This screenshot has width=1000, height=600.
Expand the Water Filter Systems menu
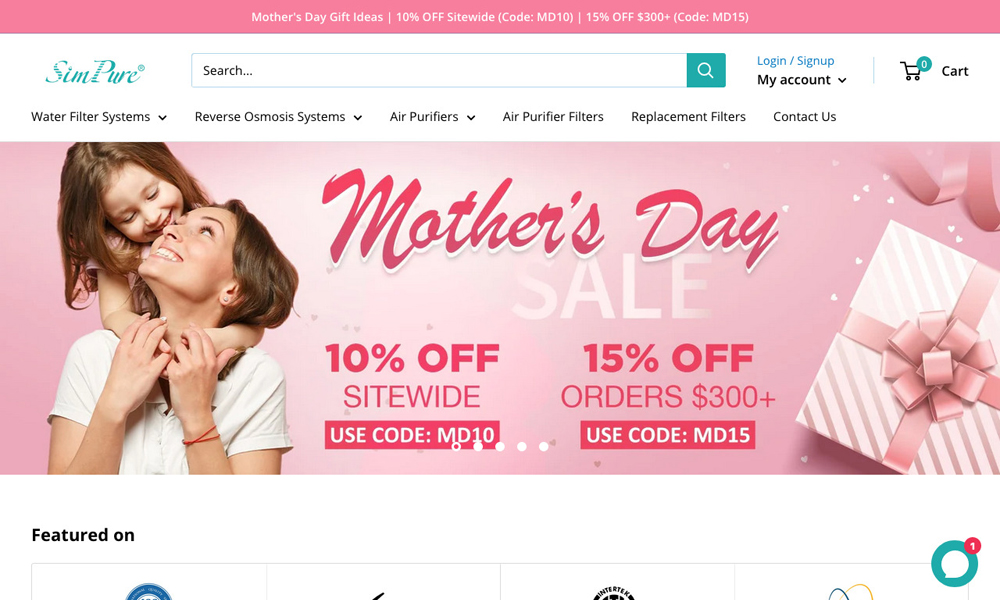[99, 117]
